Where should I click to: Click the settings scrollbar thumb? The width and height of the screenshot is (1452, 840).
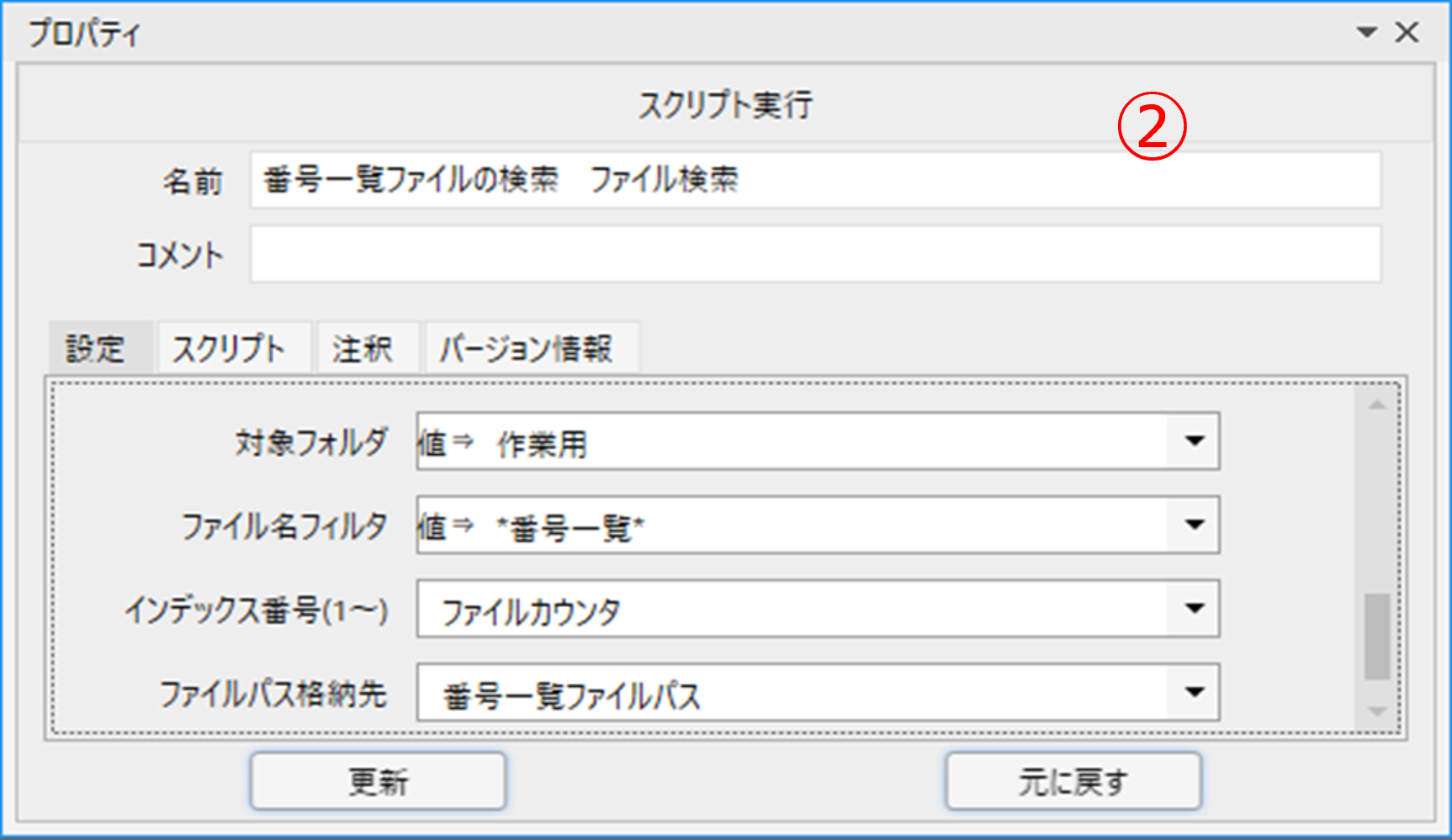click(x=1376, y=636)
